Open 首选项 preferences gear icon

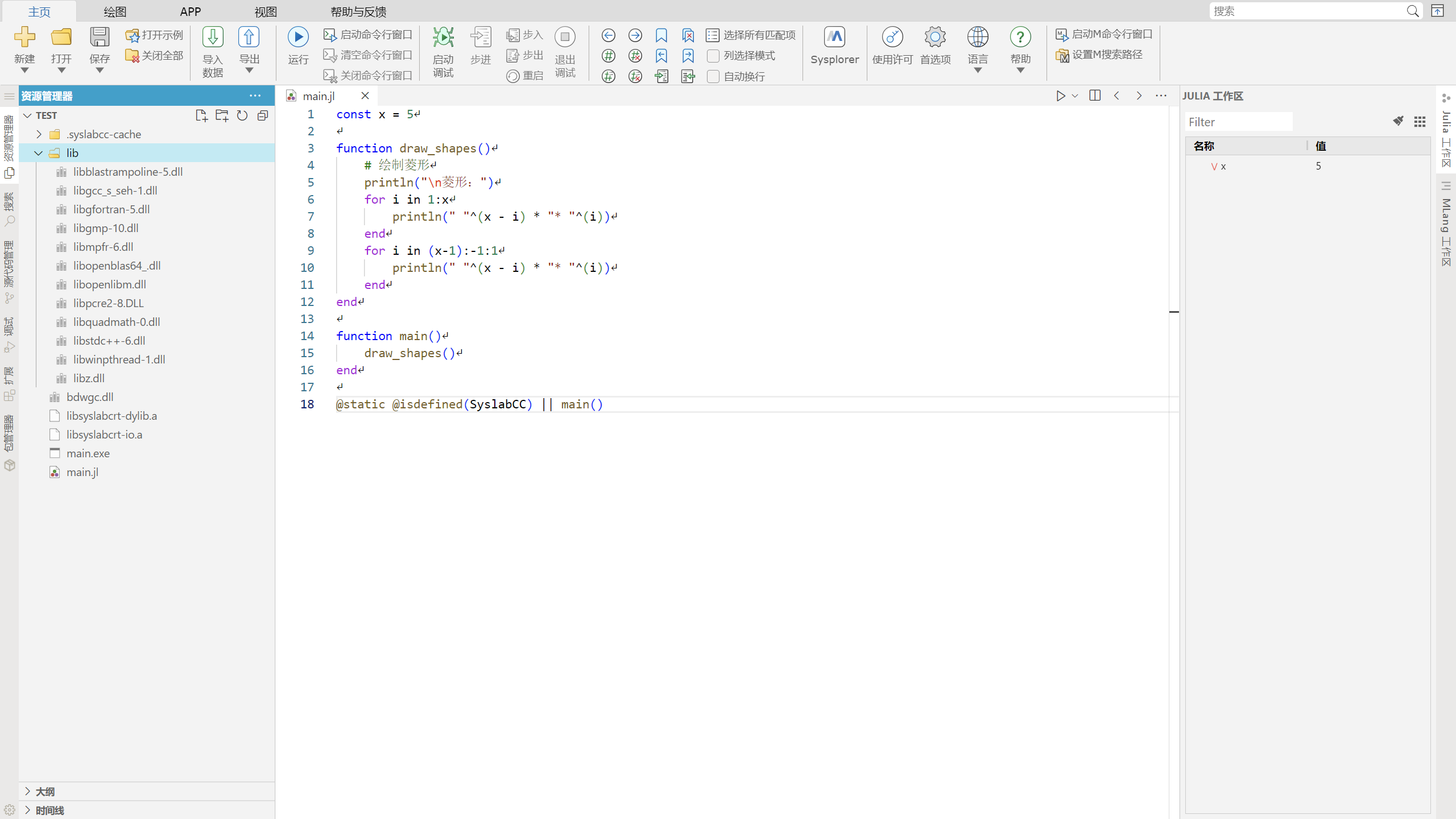click(935, 37)
